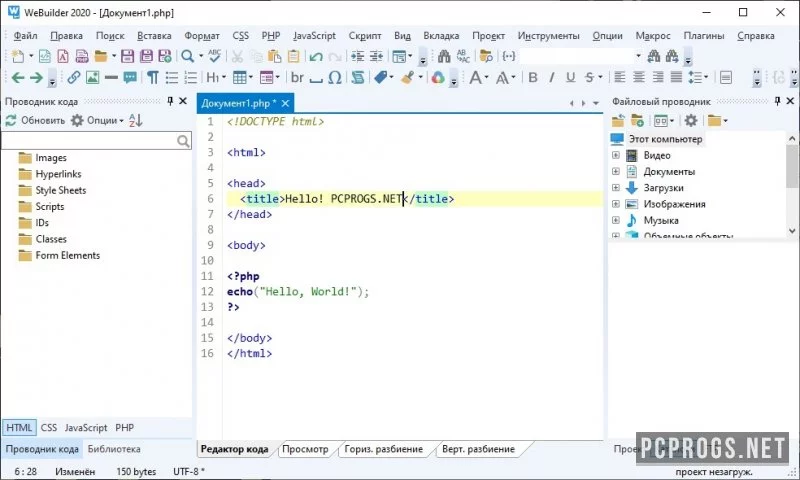The image size is (800, 480).
Task: Click the Обновить refresh button
Action: [35, 120]
